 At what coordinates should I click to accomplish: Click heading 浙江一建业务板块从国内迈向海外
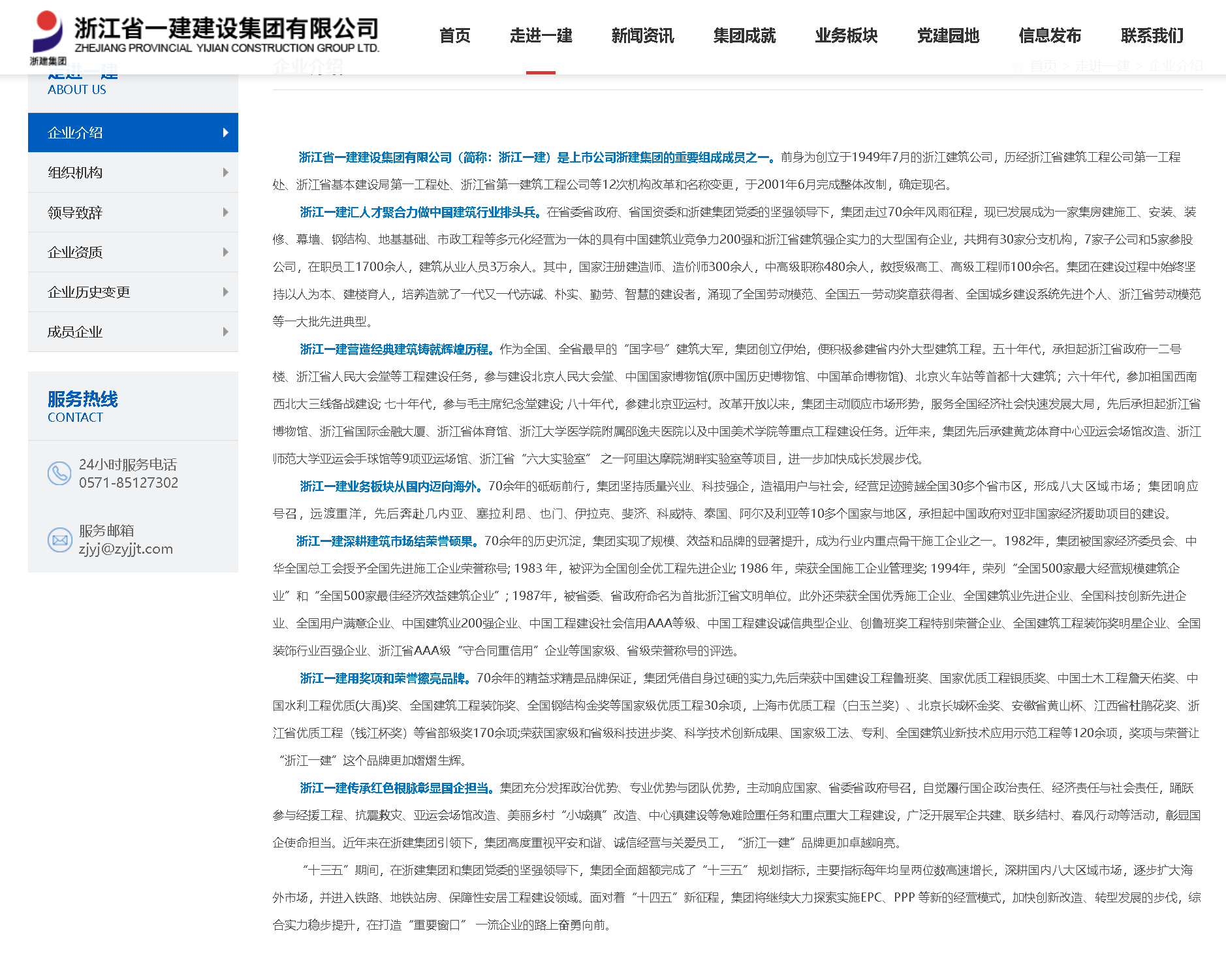coord(391,486)
